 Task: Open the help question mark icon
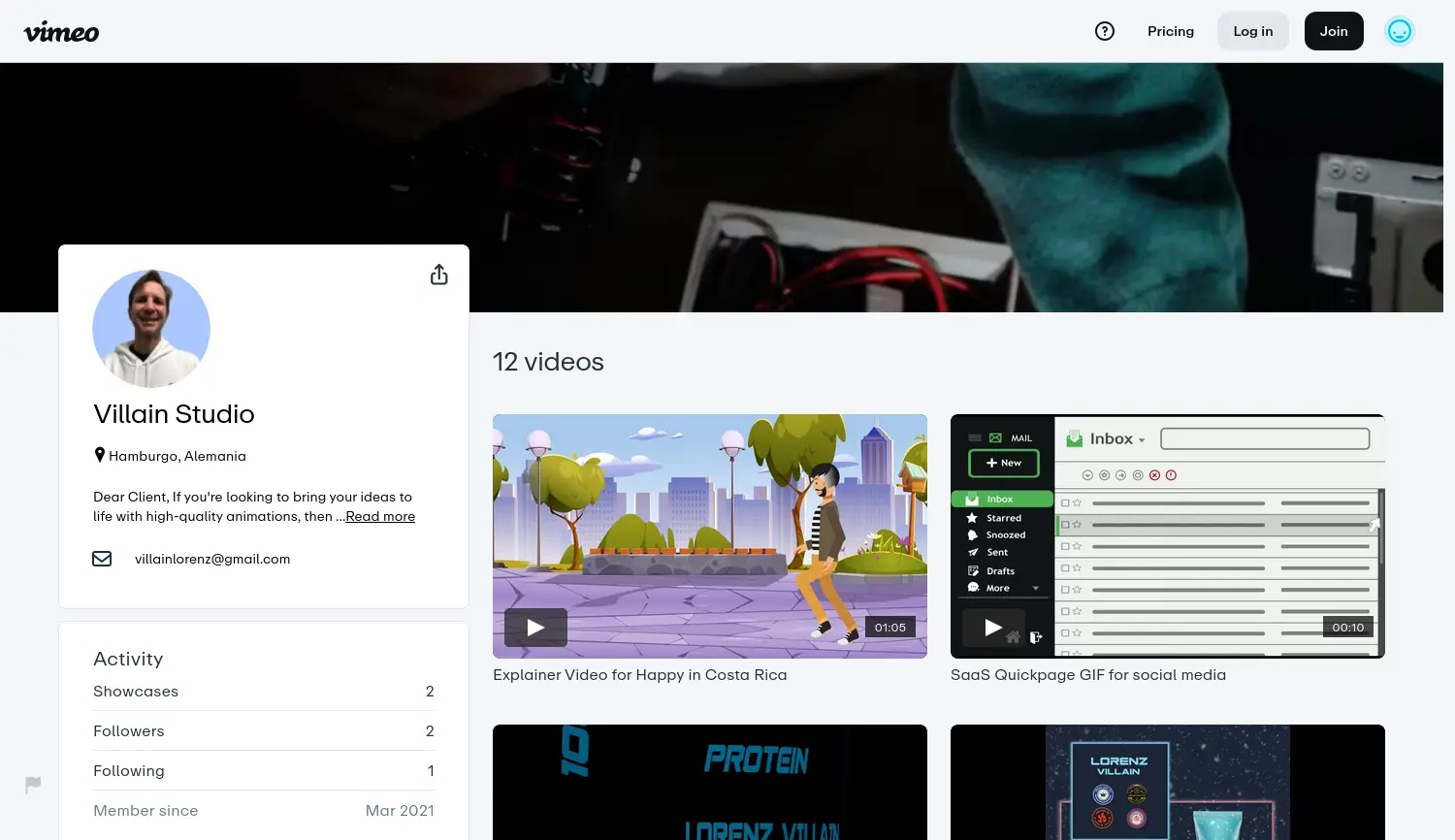pyautogui.click(x=1105, y=31)
